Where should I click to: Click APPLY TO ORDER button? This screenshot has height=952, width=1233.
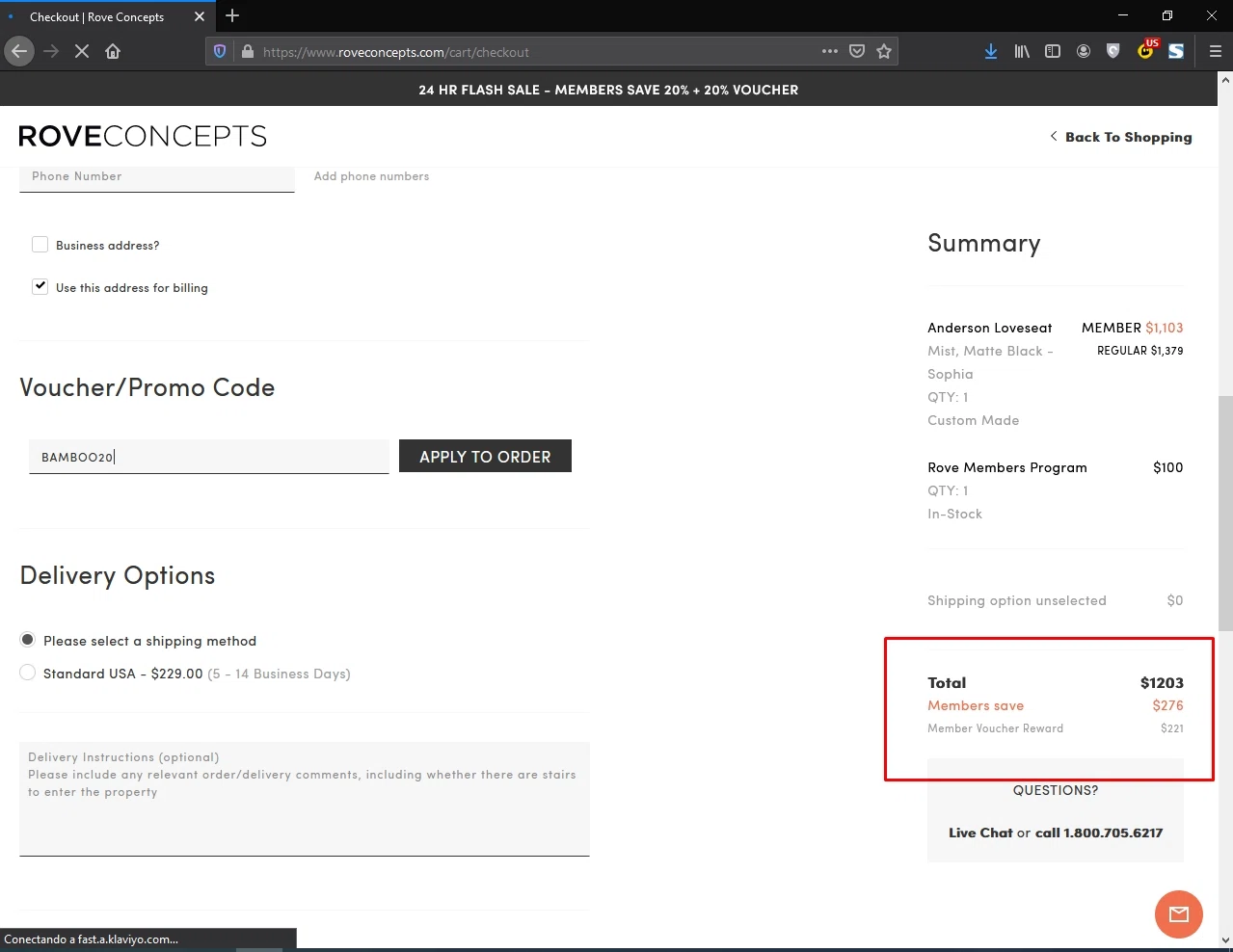(485, 457)
